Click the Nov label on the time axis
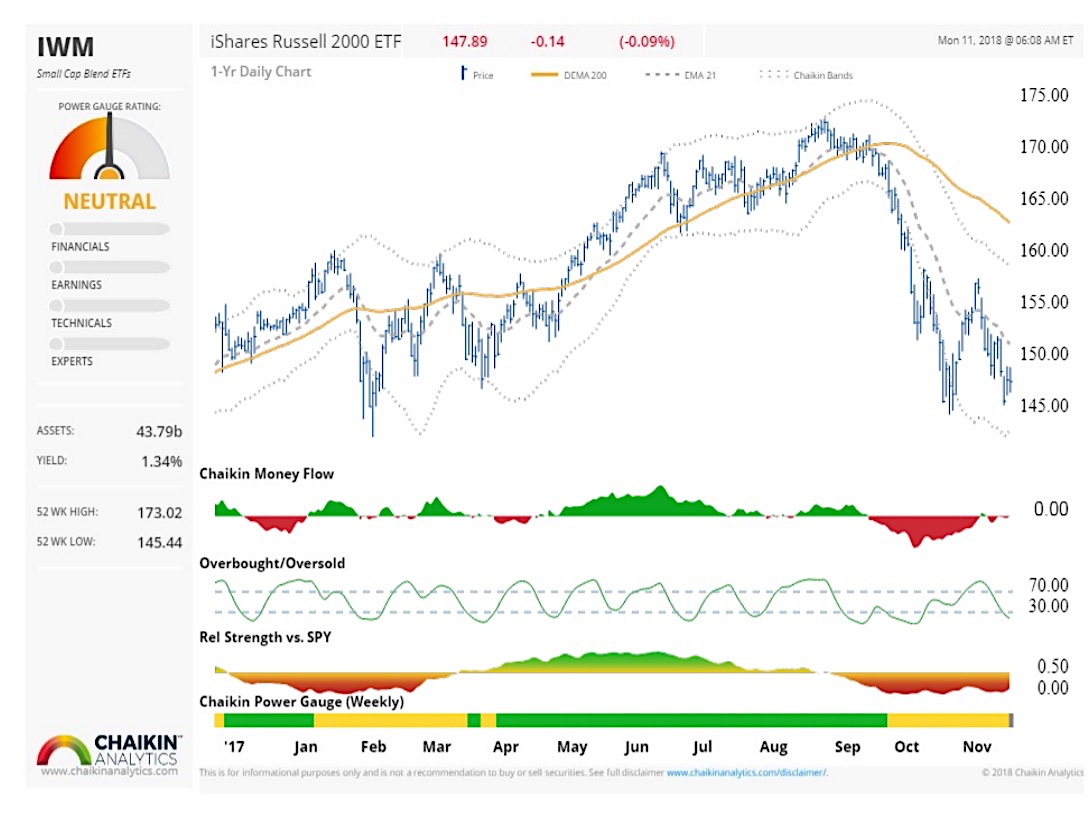The image size is (1091, 822). (977, 747)
